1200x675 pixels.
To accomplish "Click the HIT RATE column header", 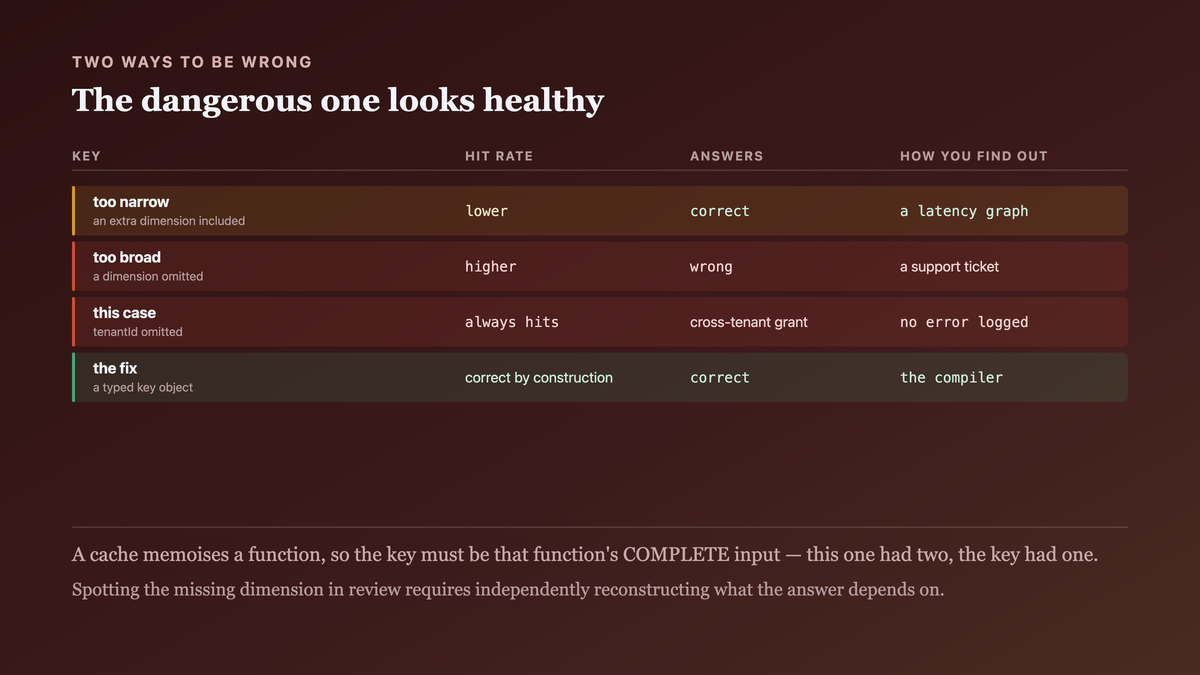I will pos(499,156).
